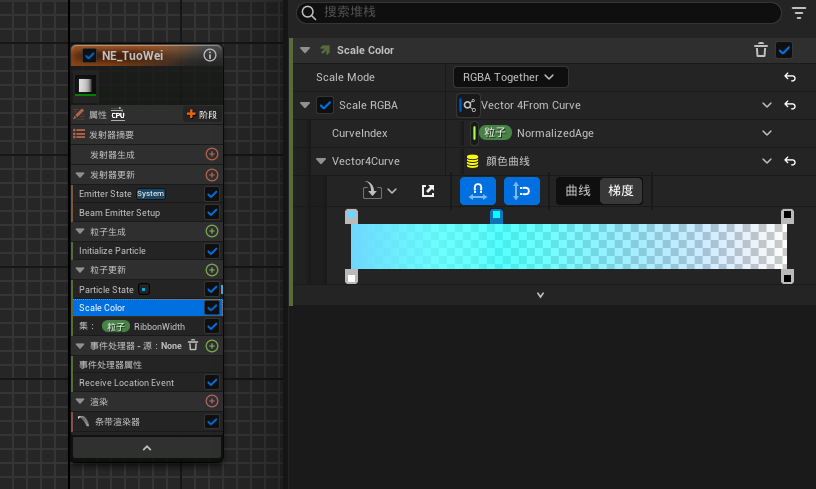Toggle 条带渲染器 enabled checkbox
Screen dimensions: 816x489
212,421
